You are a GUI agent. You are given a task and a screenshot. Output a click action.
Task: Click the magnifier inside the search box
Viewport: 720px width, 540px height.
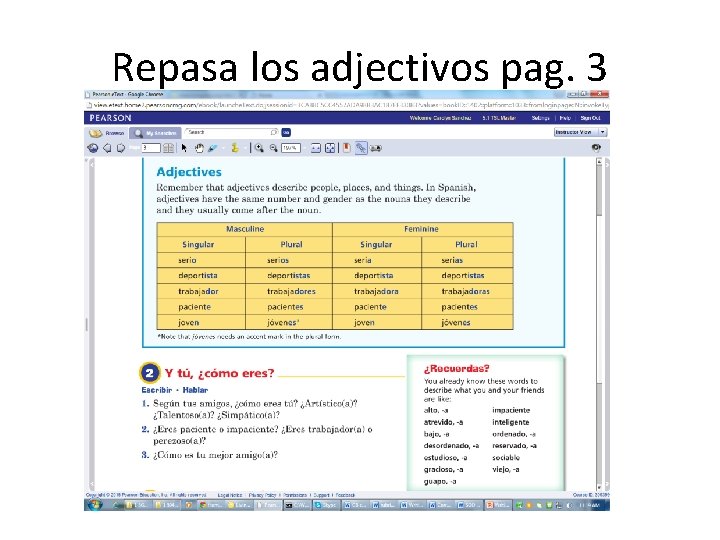(x=274, y=132)
